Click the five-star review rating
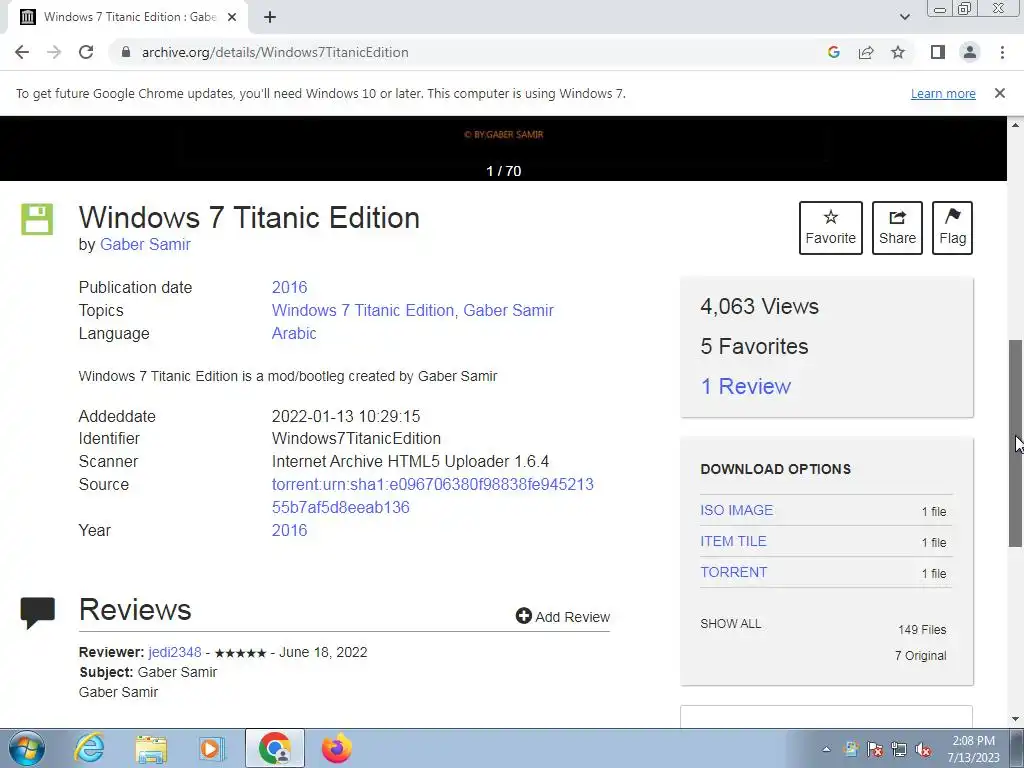The image size is (1024, 768). (x=240, y=653)
